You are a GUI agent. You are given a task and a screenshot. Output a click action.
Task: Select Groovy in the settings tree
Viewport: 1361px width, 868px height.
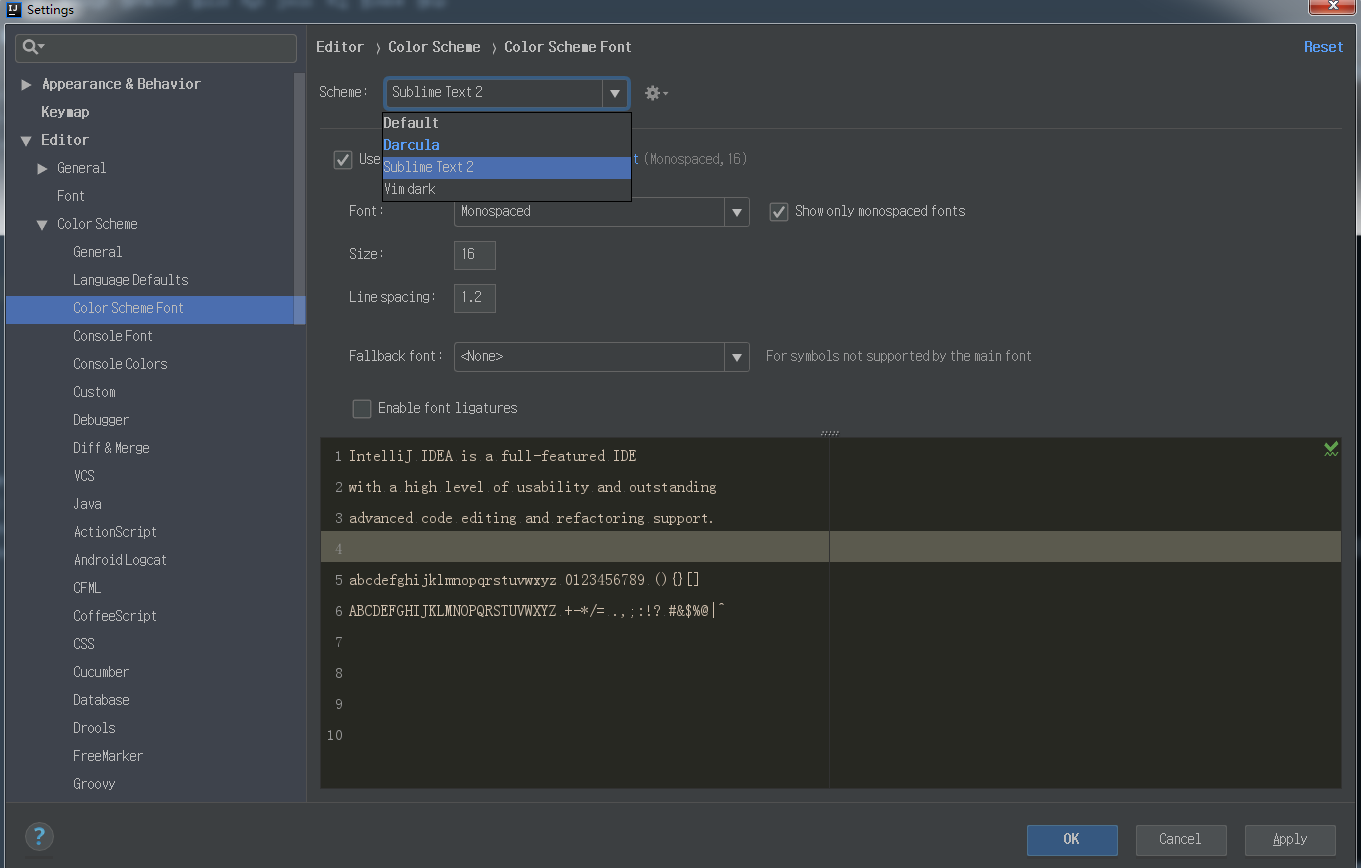(x=94, y=784)
